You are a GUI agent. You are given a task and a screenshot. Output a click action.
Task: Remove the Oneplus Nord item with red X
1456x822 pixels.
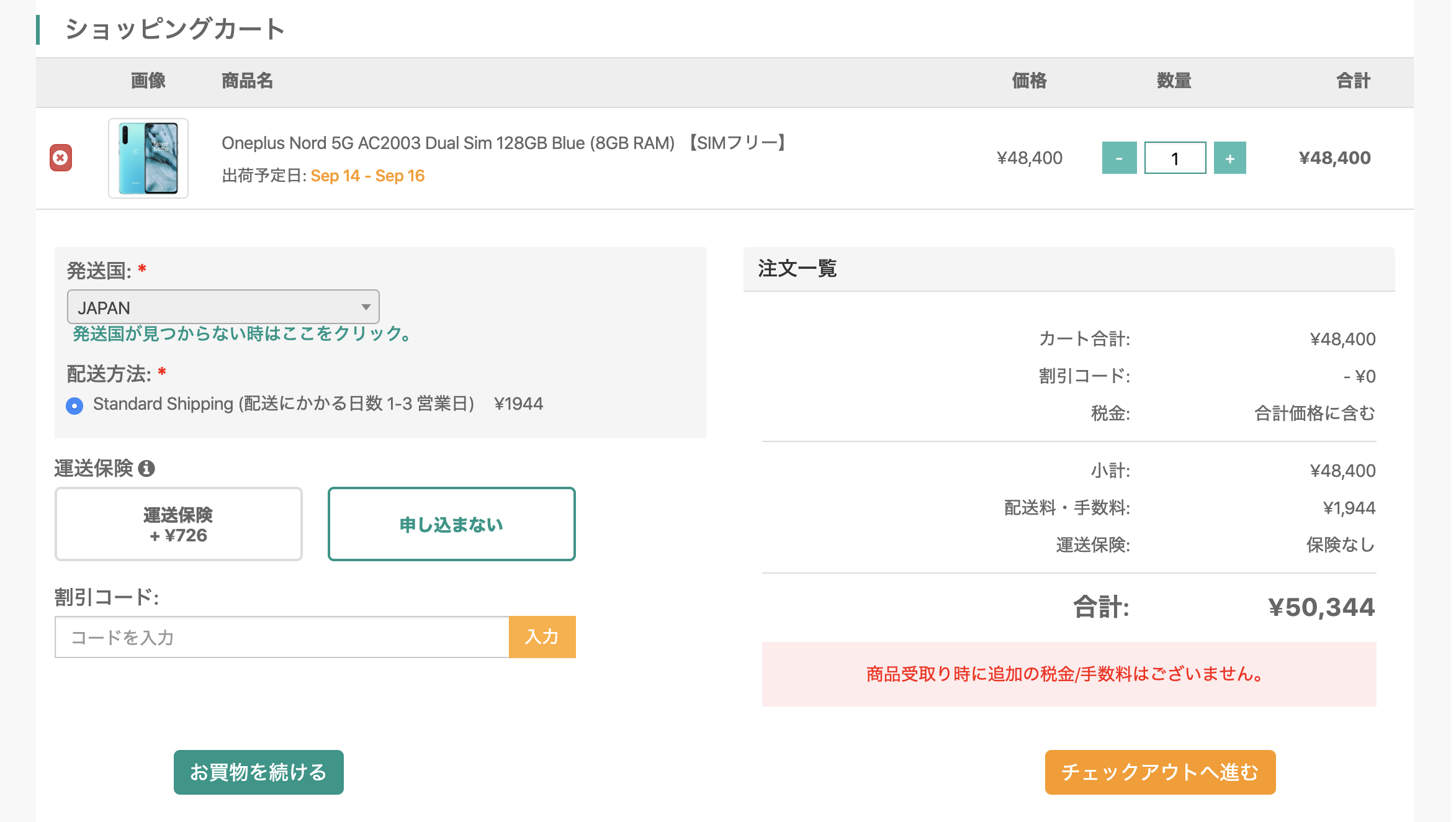click(61, 158)
